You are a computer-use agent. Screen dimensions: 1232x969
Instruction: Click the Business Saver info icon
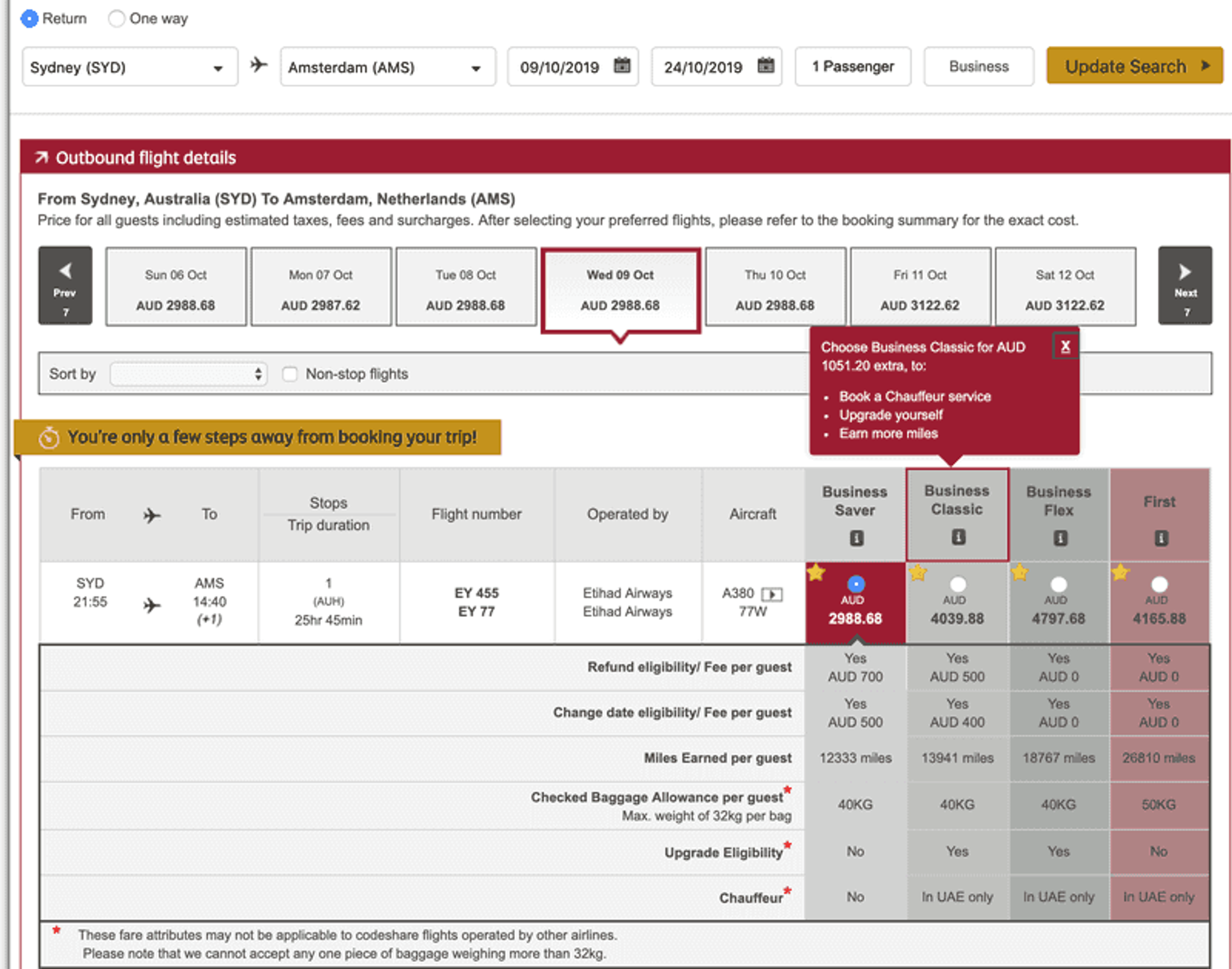pyautogui.click(x=856, y=538)
